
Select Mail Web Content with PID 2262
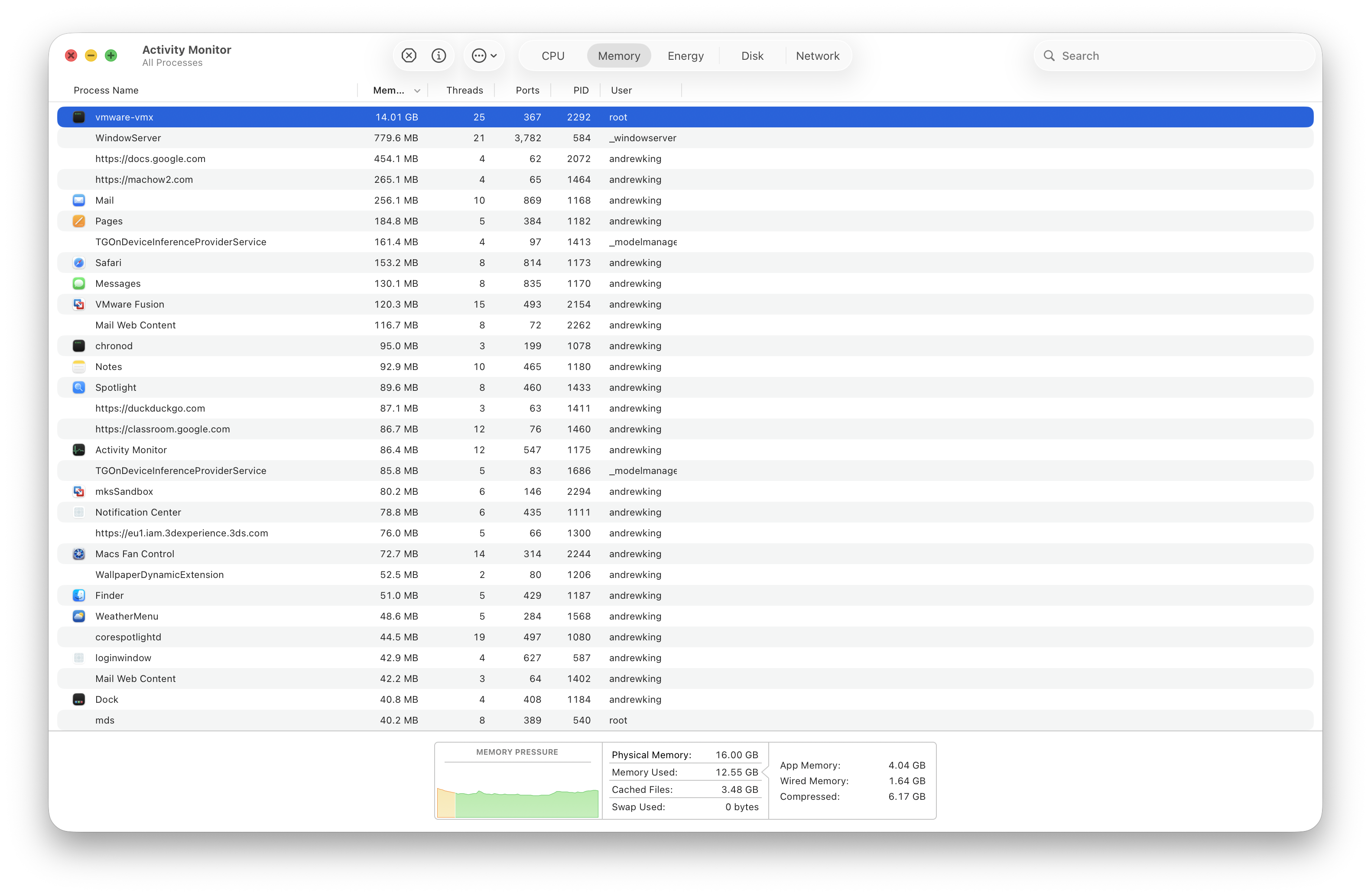685,325
